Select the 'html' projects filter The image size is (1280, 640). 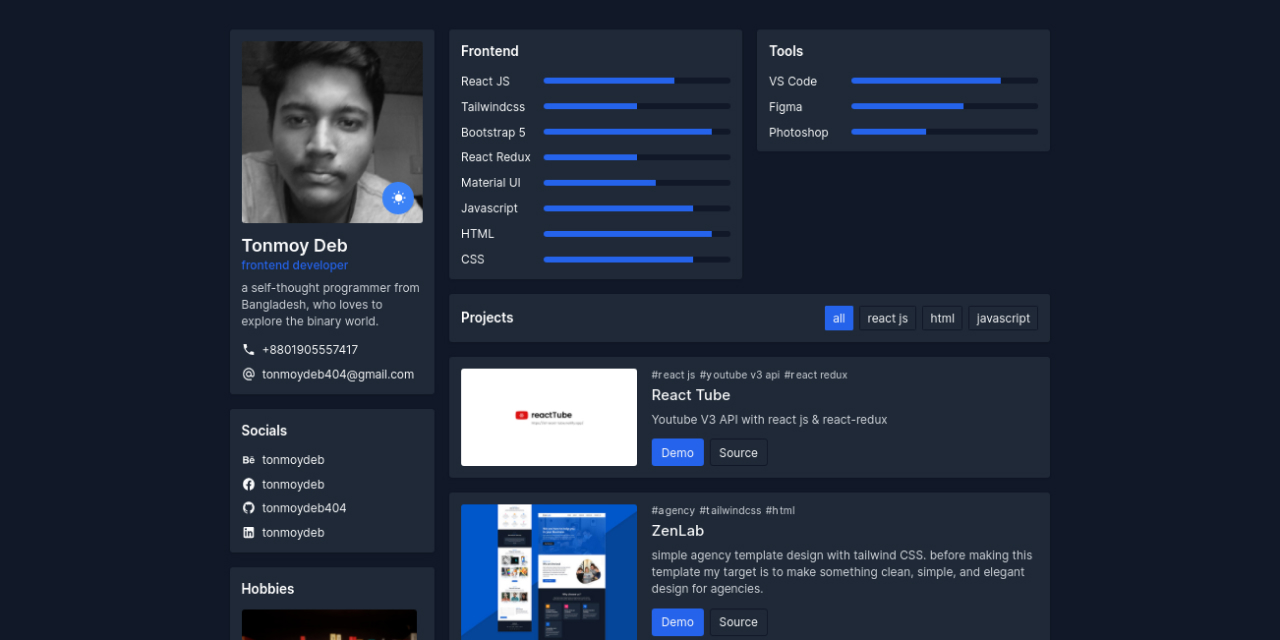[x=942, y=318]
